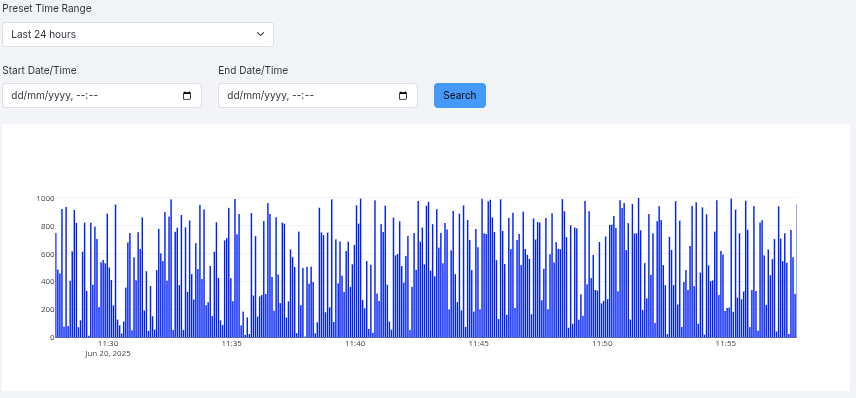The height and width of the screenshot is (398, 856).
Task: Click the 11:55 x-axis tick label
Action: 726,343
